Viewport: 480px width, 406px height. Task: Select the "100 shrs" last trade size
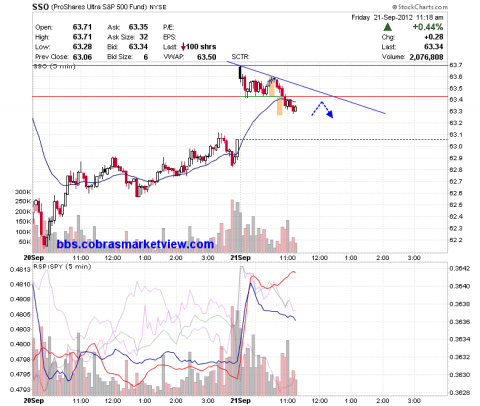(x=201, y=47)
